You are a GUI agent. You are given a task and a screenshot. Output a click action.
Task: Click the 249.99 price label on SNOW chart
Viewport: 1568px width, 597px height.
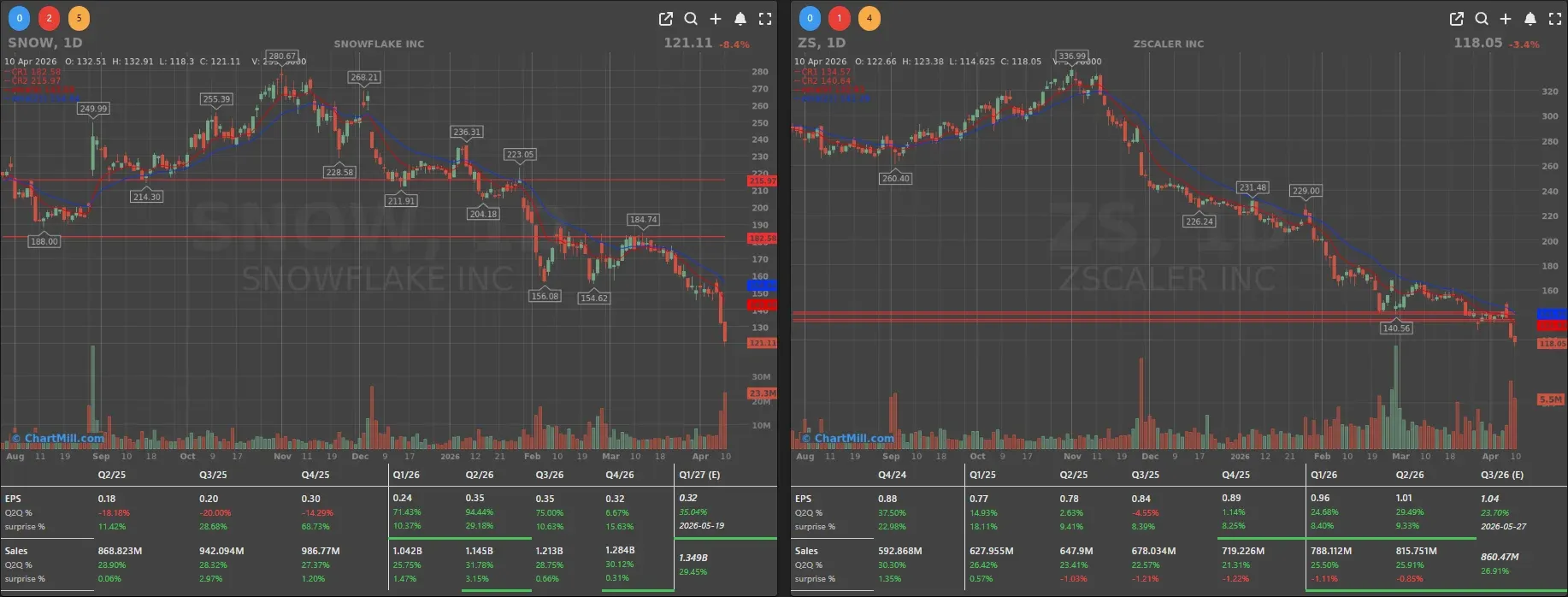(x=93, y=109)
